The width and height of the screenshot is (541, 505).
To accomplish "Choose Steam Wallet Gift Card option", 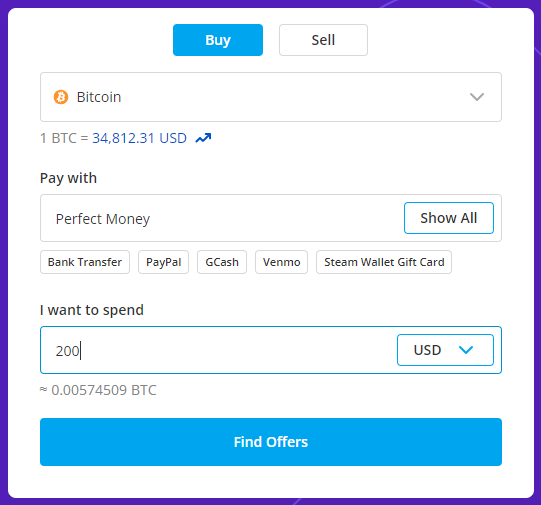I will [x=384, y=262].
